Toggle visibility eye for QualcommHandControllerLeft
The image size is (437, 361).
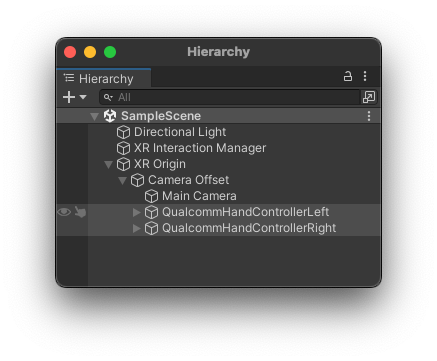point(64,212)
